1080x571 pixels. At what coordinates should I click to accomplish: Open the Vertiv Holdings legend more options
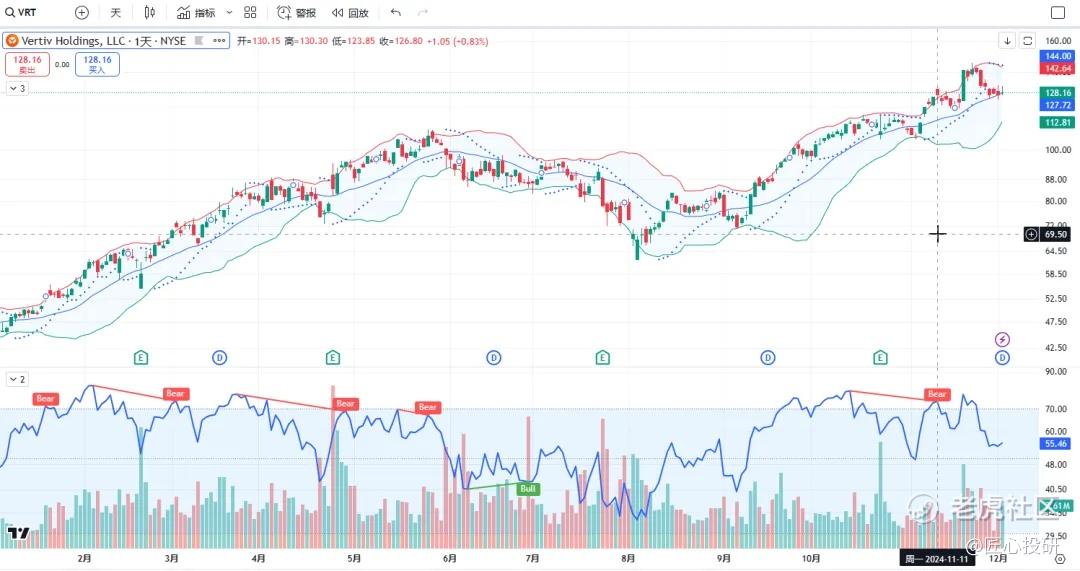coord(218,40)
